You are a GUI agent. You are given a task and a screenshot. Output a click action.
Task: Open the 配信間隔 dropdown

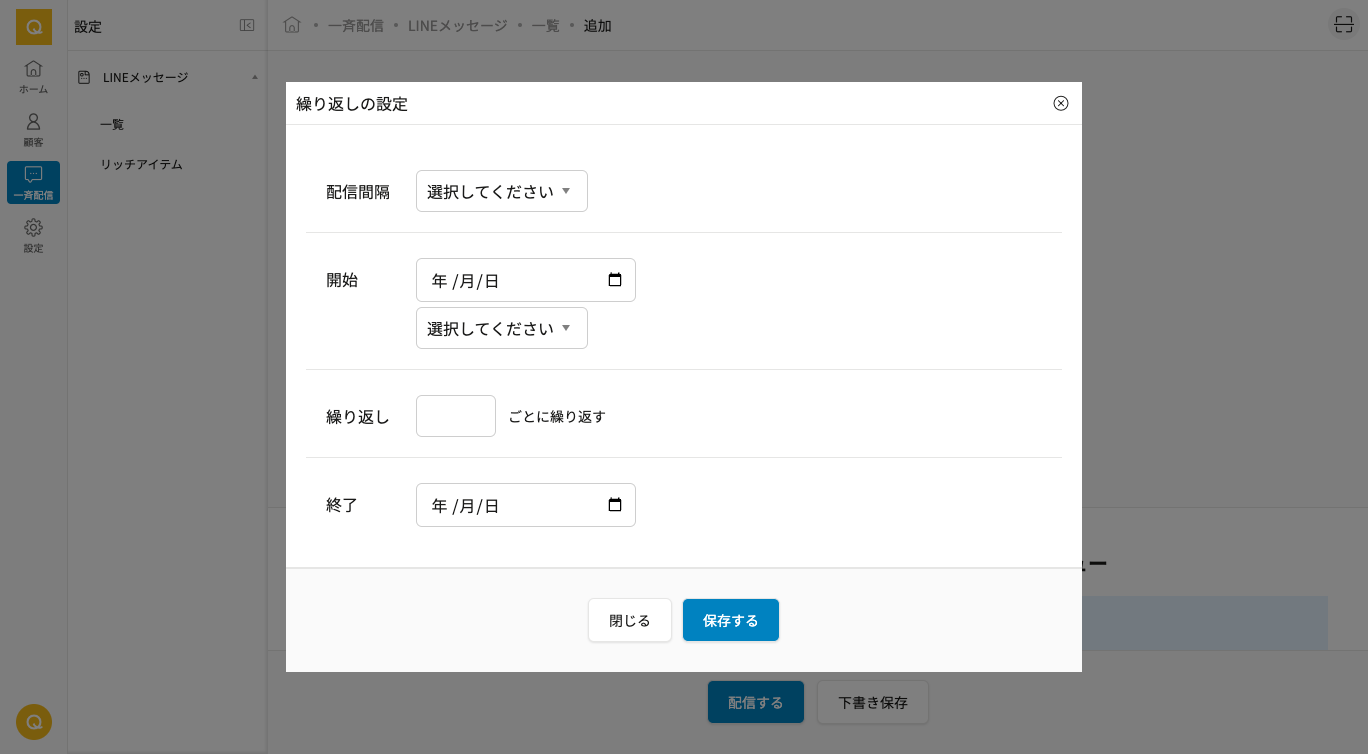pos(501,191)
